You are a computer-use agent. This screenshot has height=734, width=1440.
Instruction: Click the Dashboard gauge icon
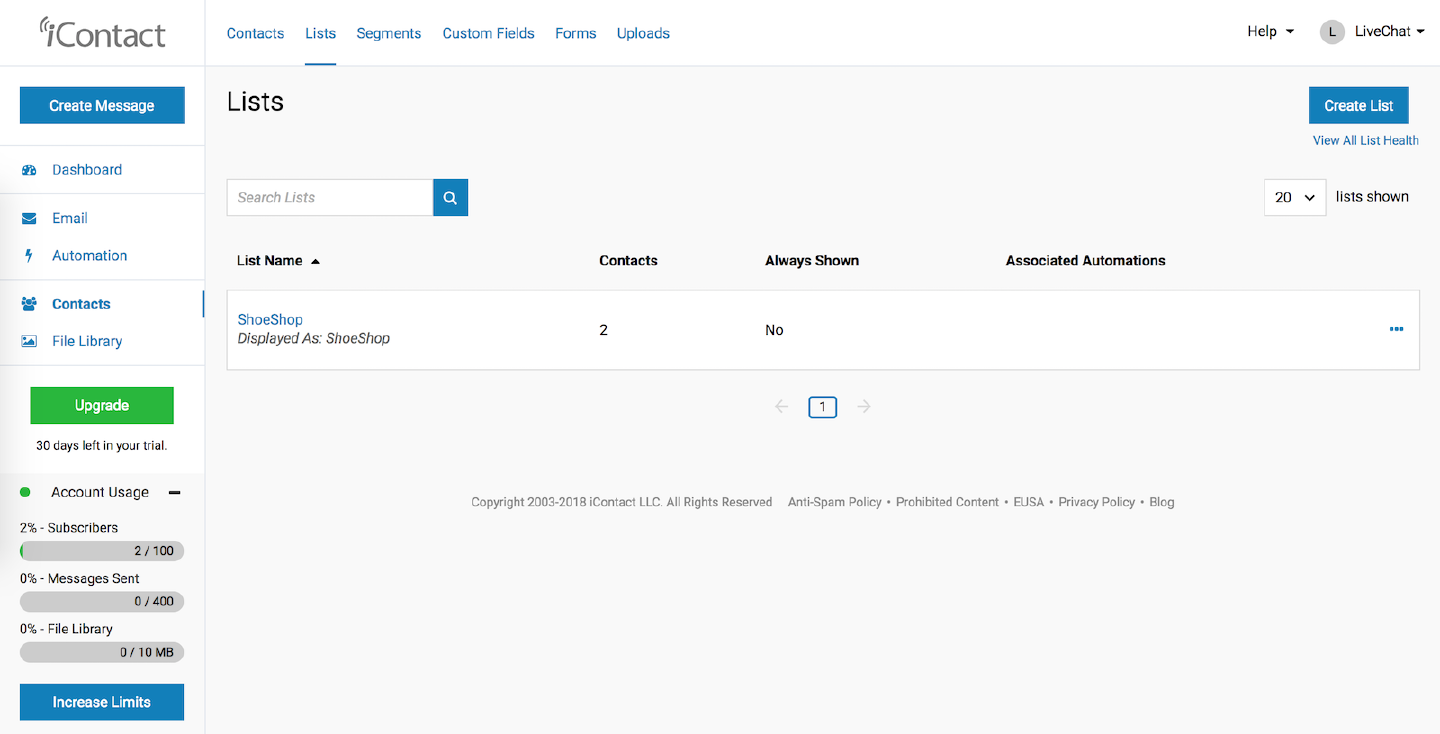coord(29,170)
